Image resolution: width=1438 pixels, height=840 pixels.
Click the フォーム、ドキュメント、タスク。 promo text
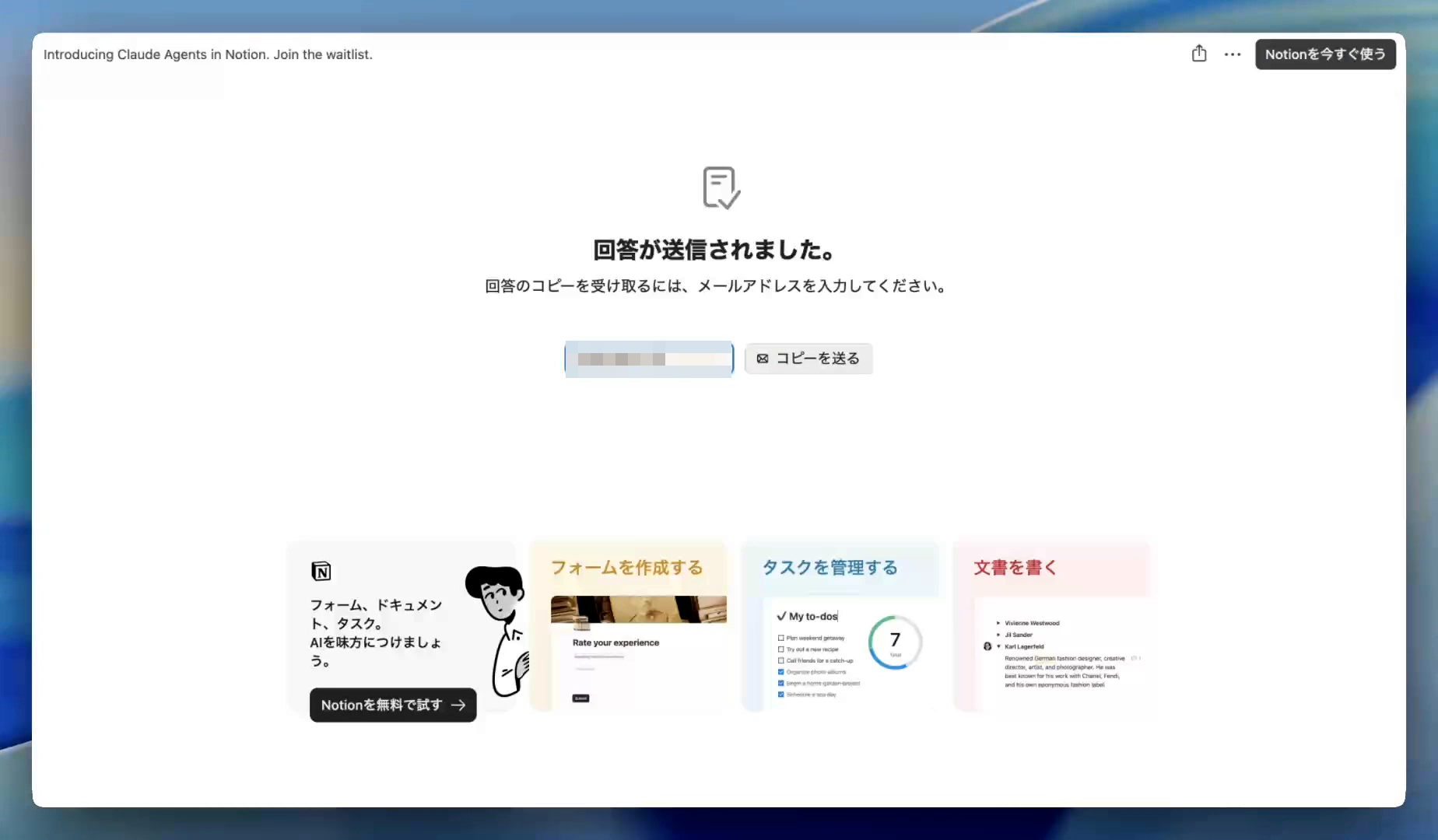(x=377, y=614)
